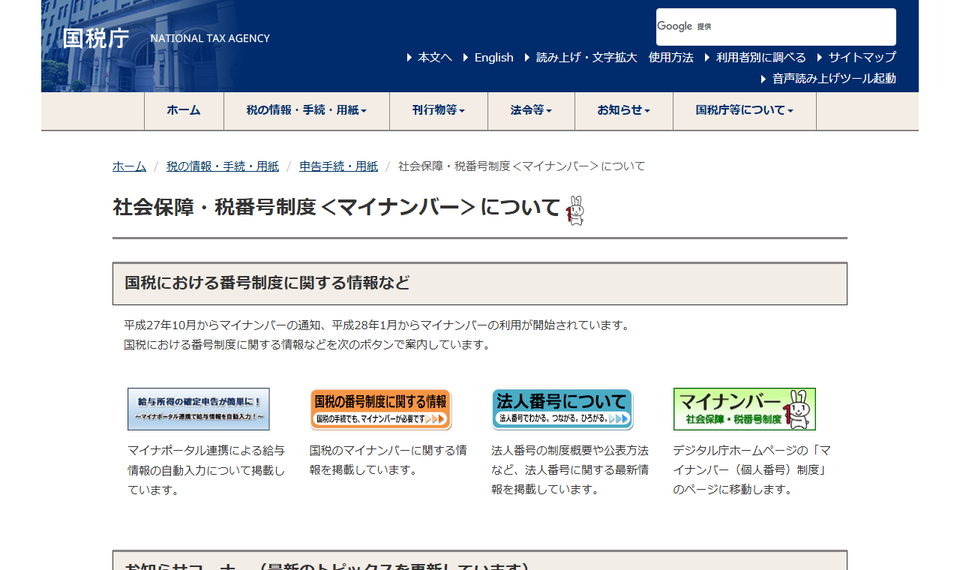The width and height of the screenshot is (960, 570).
Task: Open the マイナンバー 社会保障・税番号制度 banner
Action: pos(744,409)
